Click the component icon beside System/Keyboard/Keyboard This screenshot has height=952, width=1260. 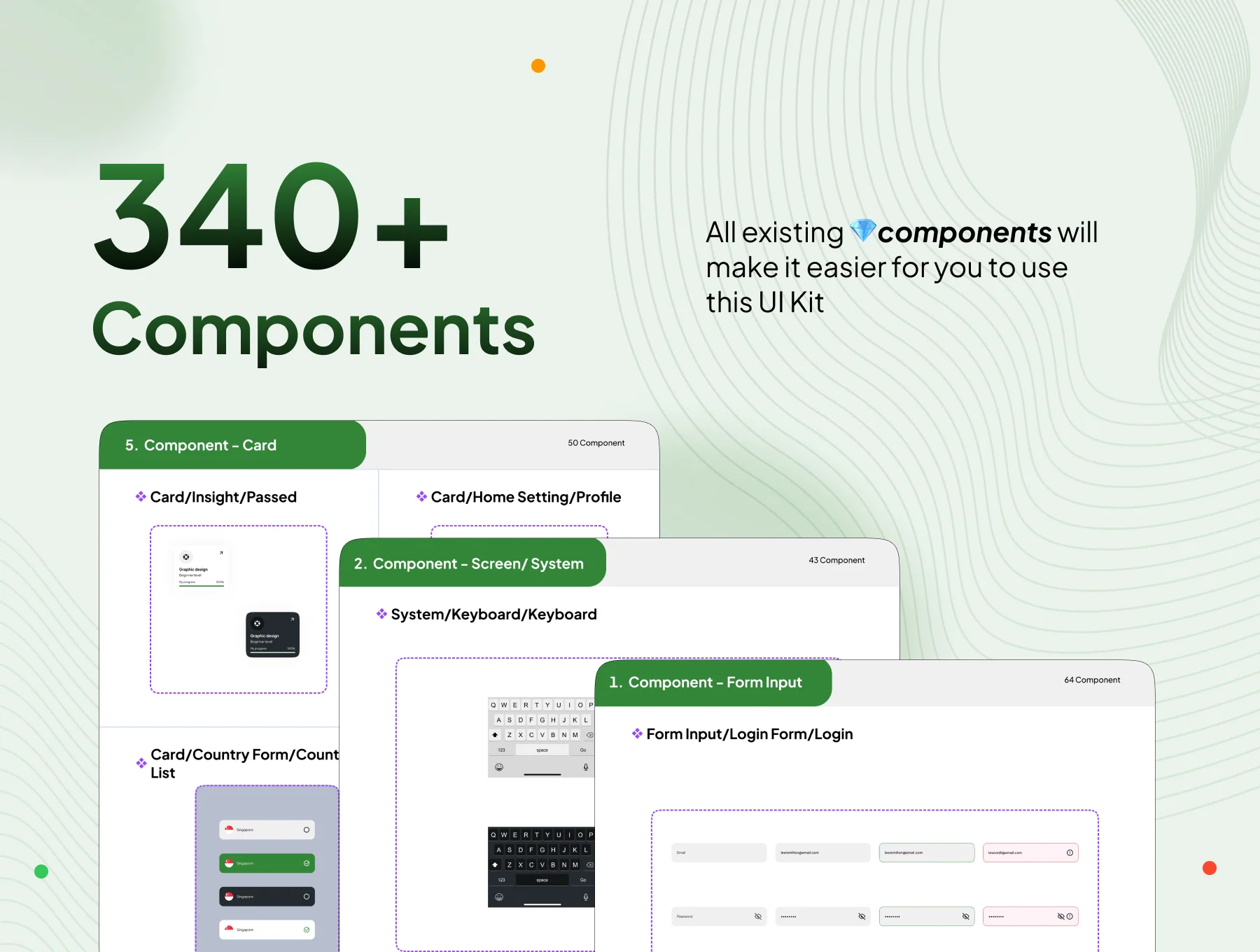pos(381,614)
